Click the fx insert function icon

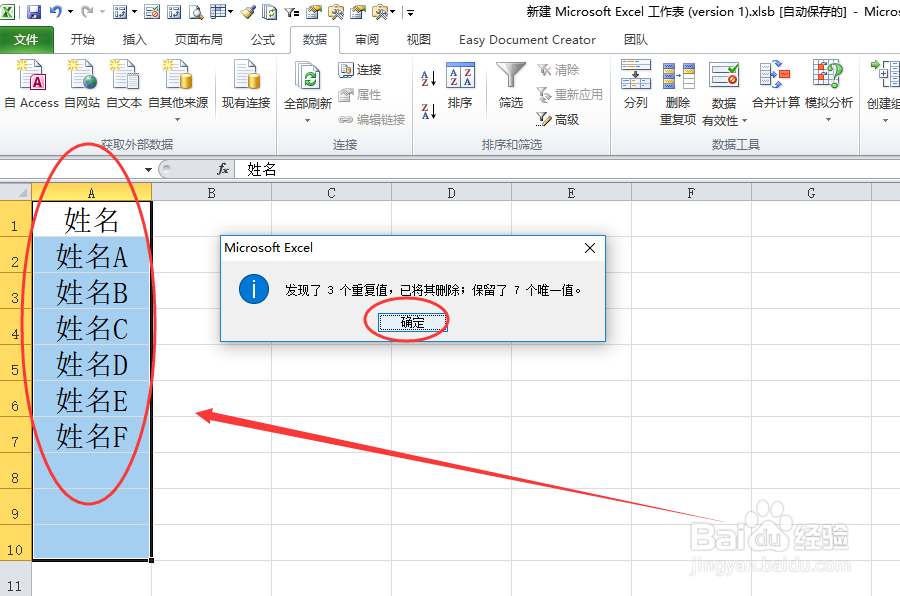[223, 169]
